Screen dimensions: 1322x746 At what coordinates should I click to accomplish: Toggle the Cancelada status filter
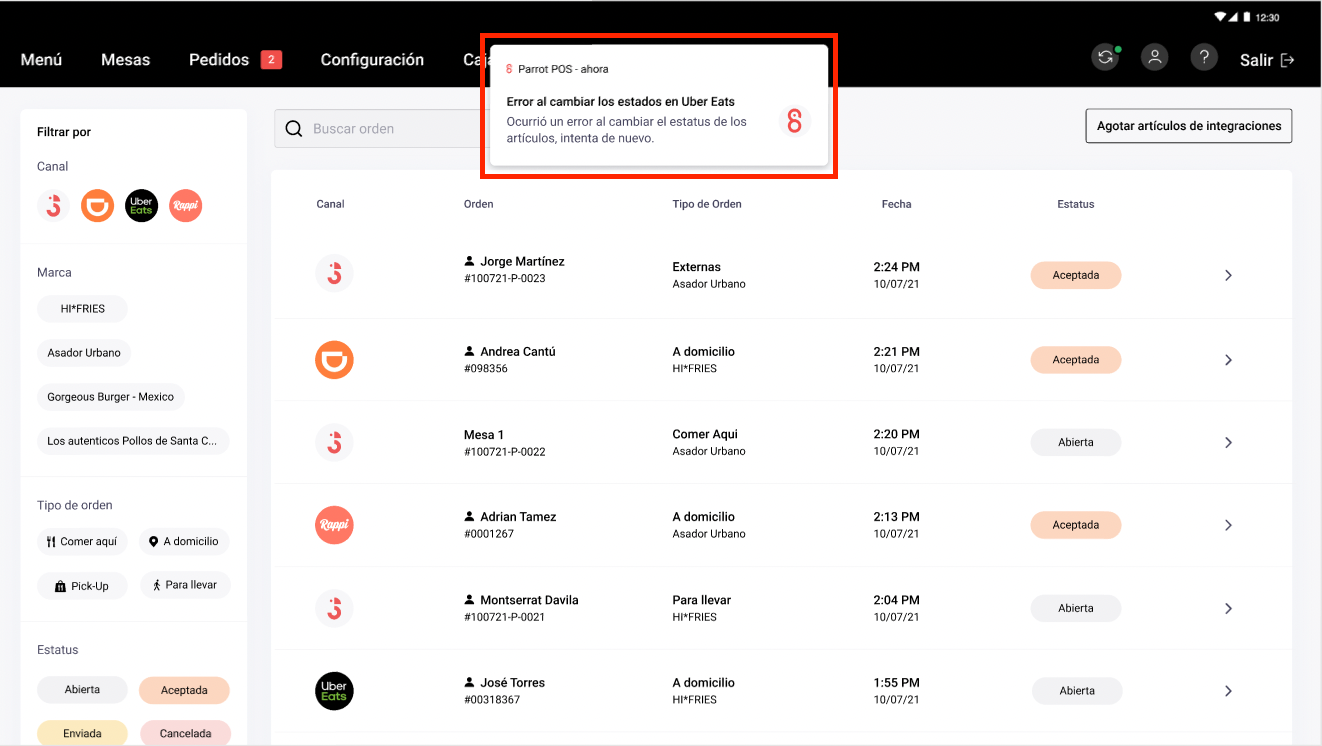coord(185,733)
